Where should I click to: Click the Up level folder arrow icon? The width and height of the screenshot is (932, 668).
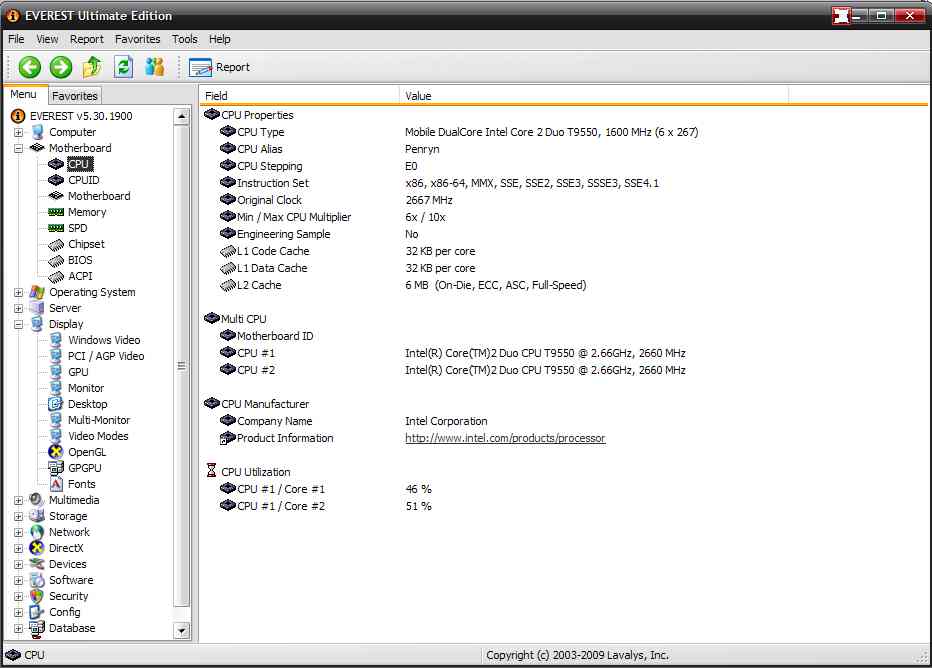92,67
